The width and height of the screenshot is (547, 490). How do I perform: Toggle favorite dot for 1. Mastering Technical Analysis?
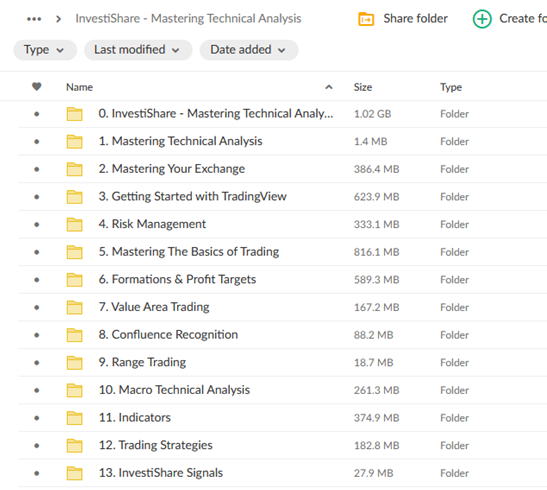click(x=37, y=142)
